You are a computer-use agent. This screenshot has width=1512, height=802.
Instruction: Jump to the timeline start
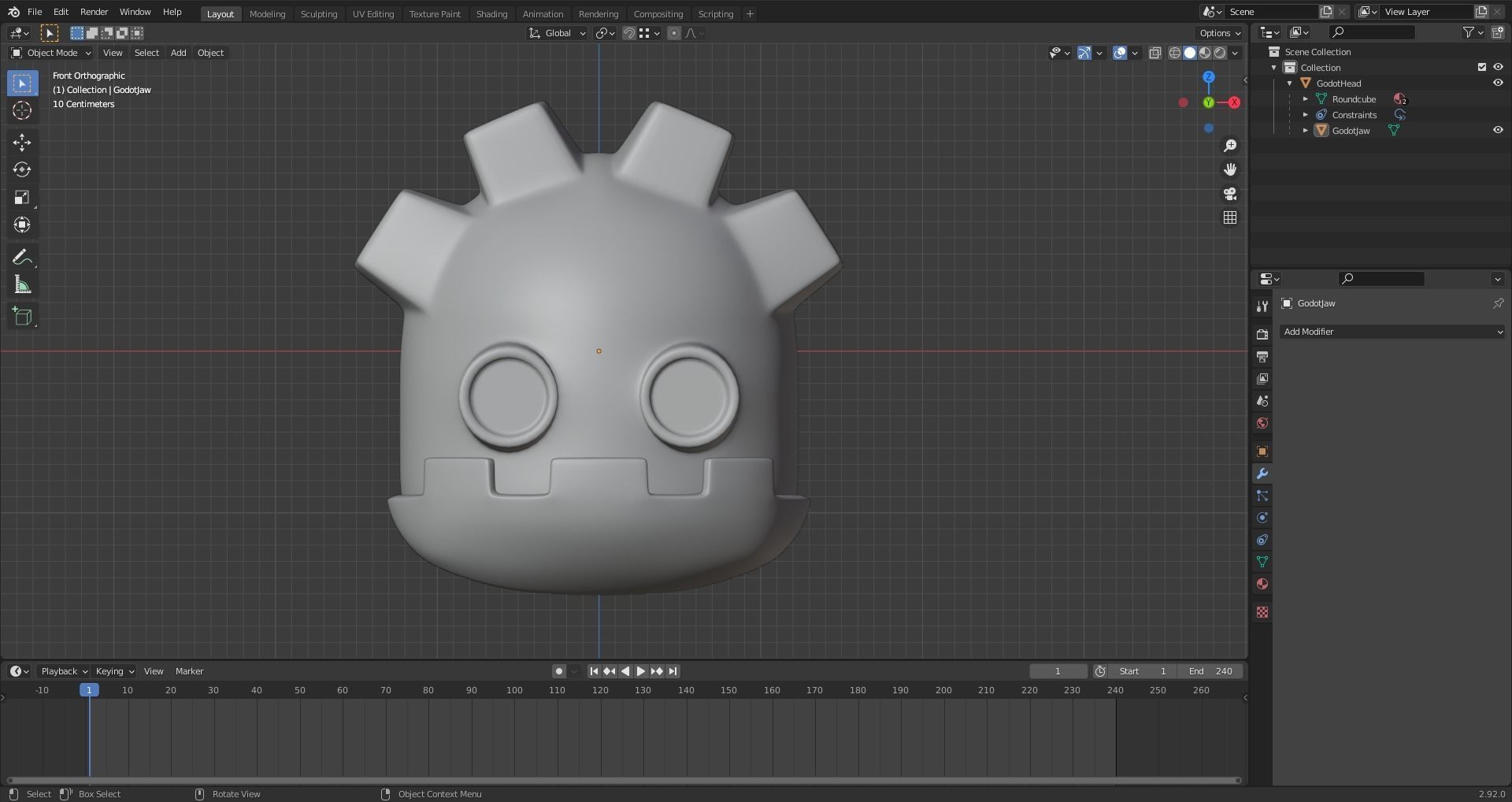click(x=594, y=671)
